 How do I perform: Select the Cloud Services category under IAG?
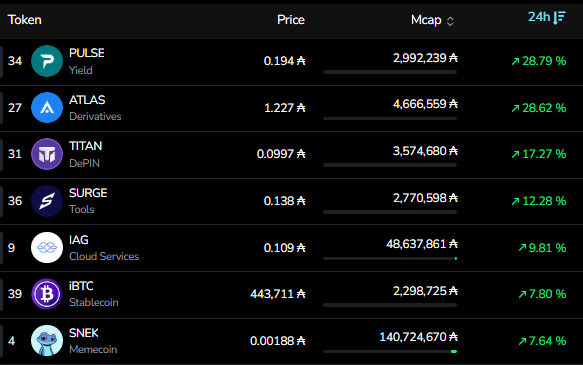(104, 256)
